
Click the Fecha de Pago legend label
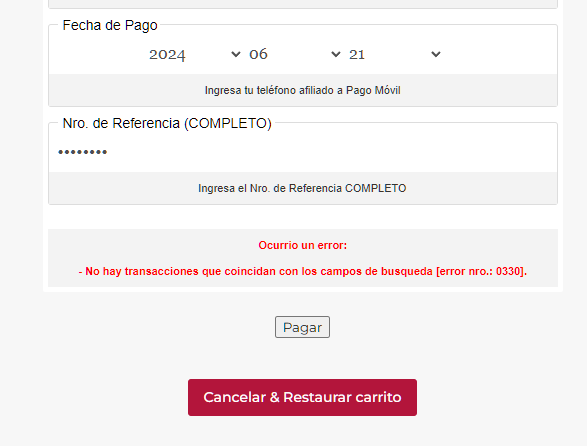pos(110,25)
